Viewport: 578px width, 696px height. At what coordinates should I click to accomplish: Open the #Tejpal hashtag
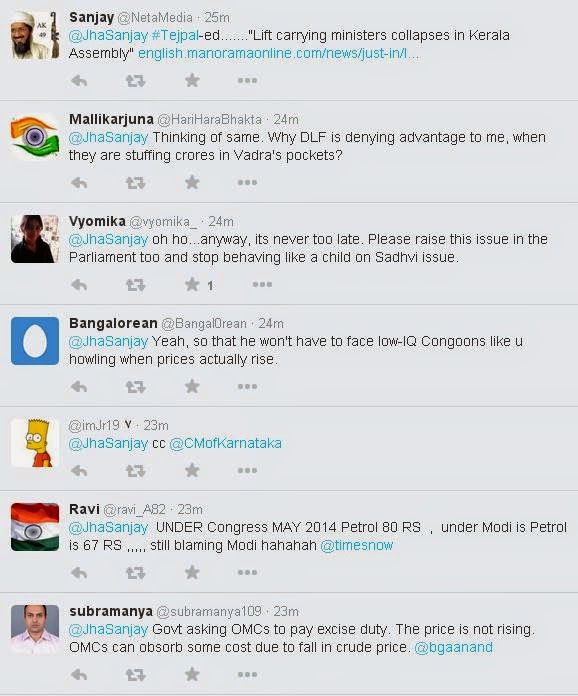point(175,35)
